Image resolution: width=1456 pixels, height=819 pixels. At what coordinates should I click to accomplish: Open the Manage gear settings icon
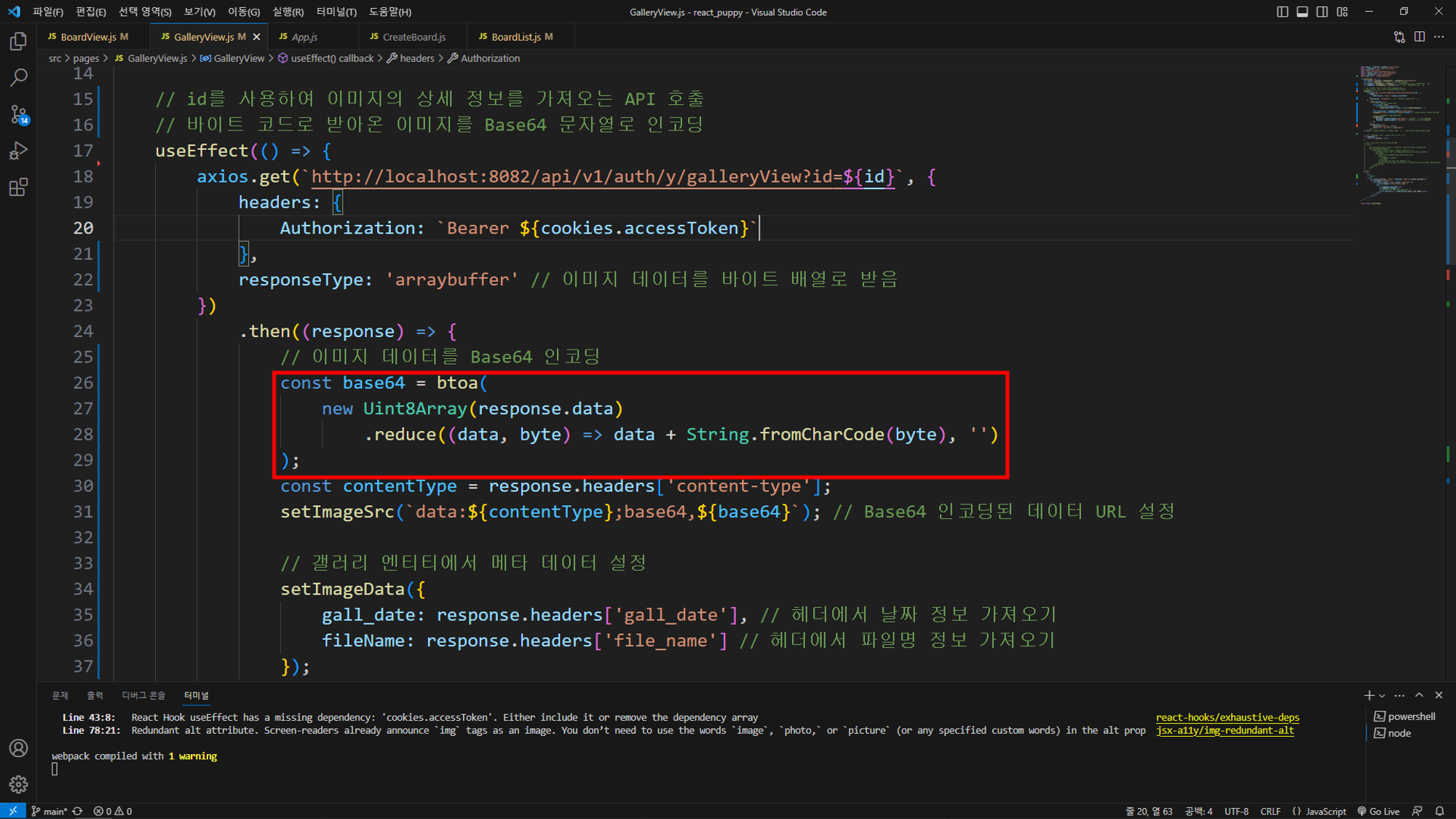[x=19, y=784]
